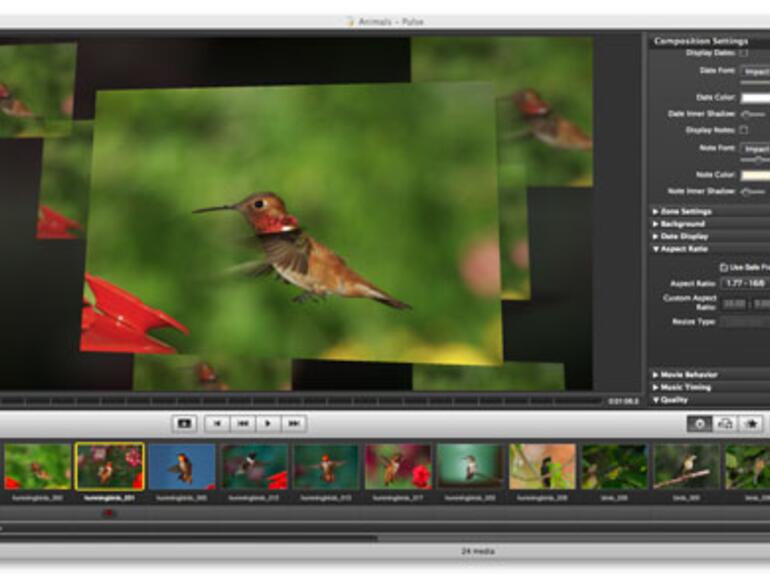Click the 24 media status text
The height and width of the screenshot is (578, 770).
pyautogui.click(x=478, y=551)
